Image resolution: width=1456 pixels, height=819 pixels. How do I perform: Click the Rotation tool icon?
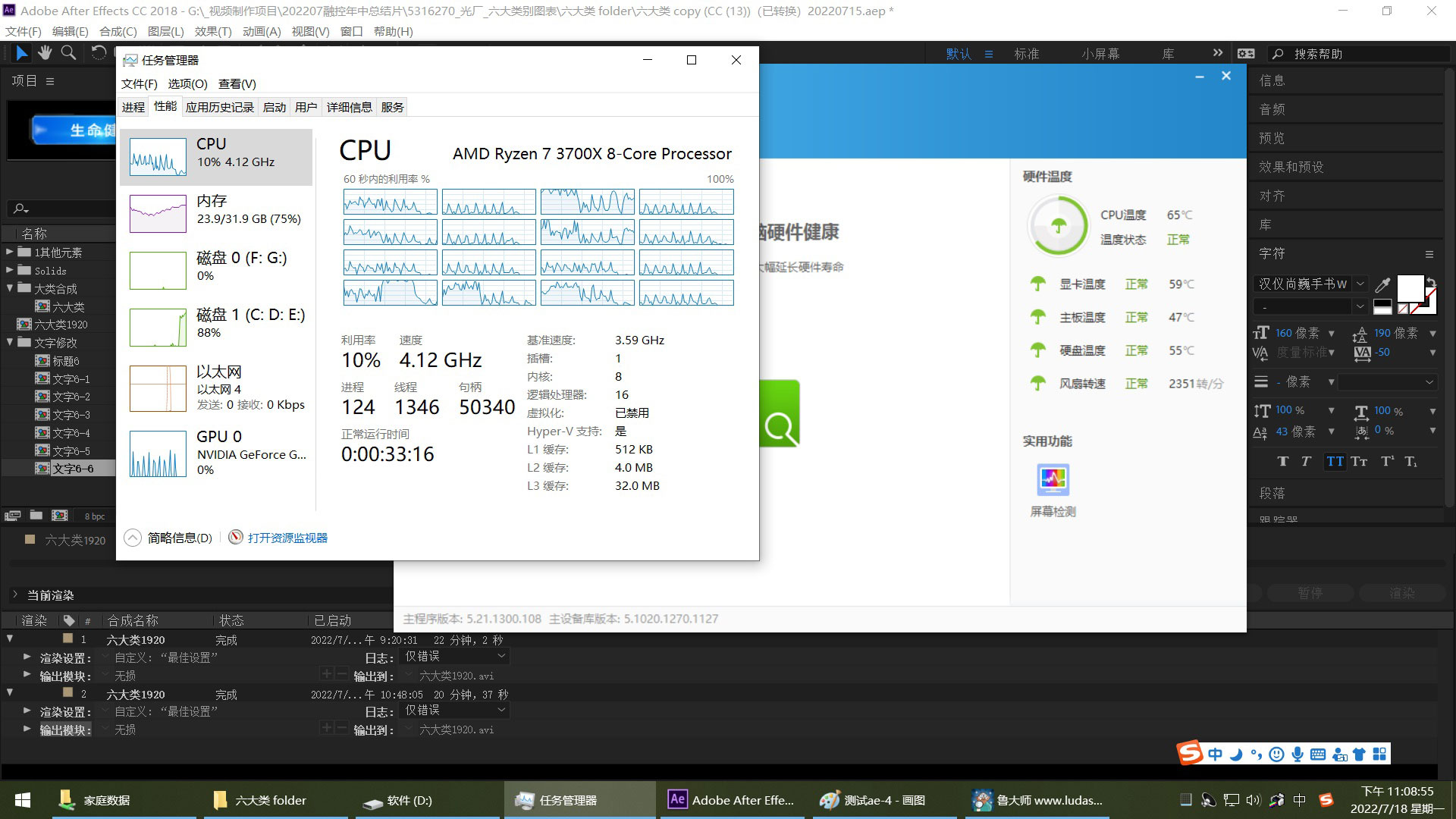coord(99,52)
